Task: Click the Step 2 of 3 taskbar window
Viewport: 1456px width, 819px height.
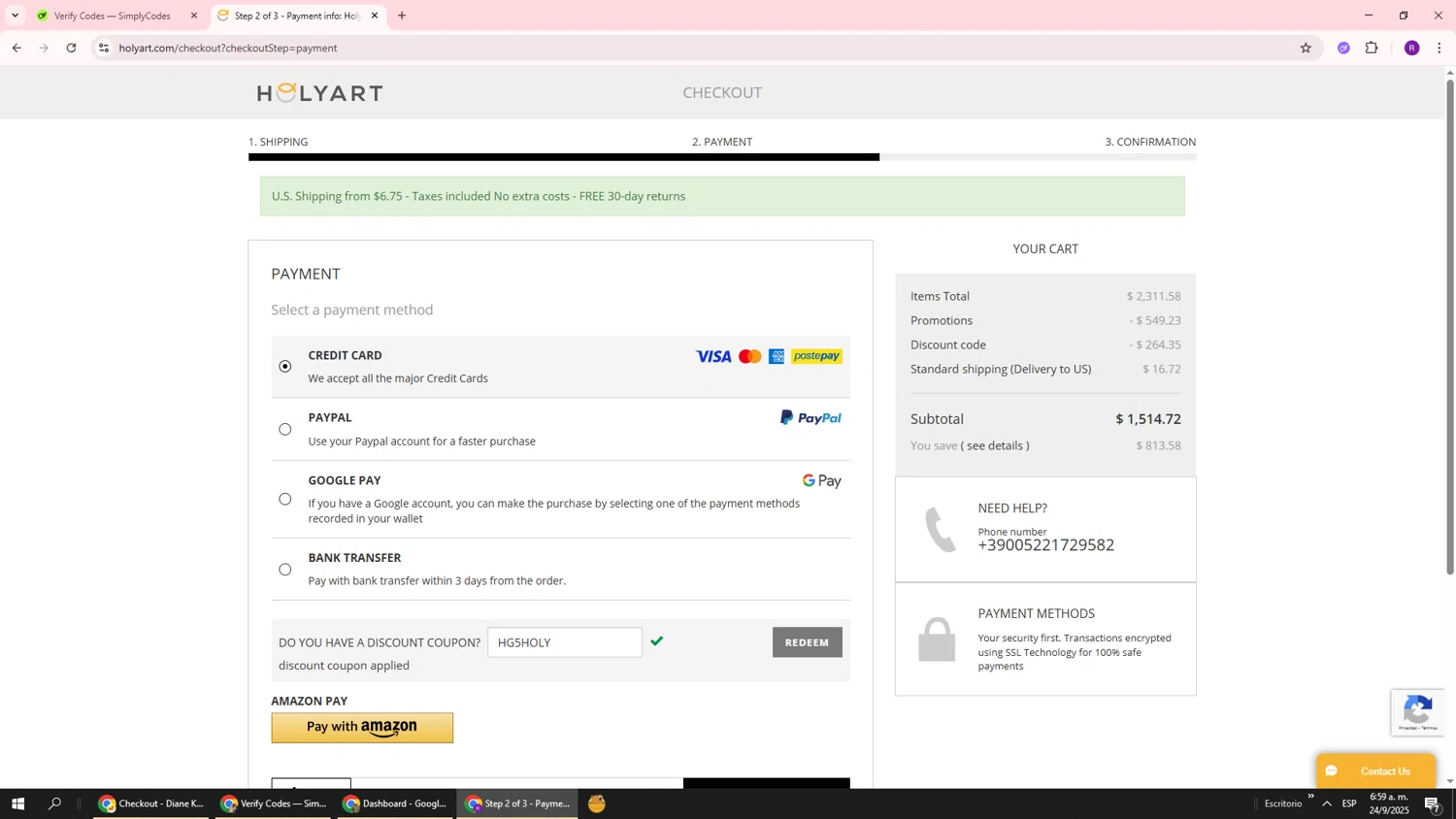Action: pyautogui.click(x=517, y=803)
